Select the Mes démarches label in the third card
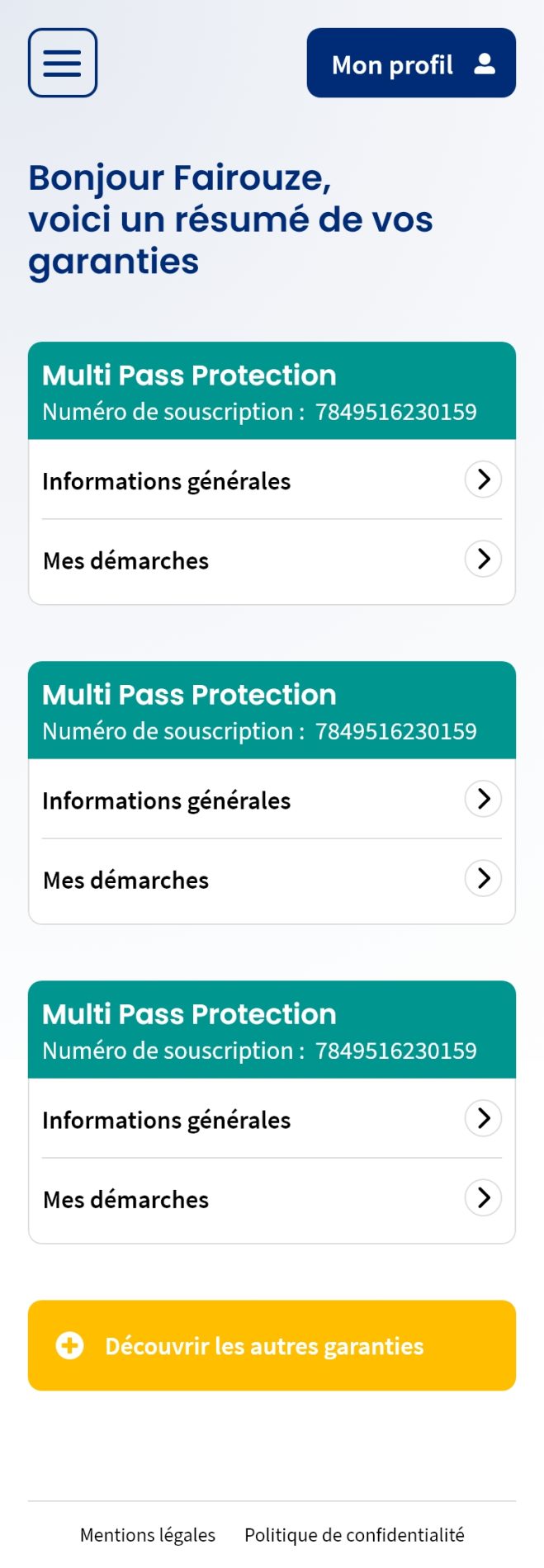Viewport: 544px width, 1568px height. tap(126, 1200)
